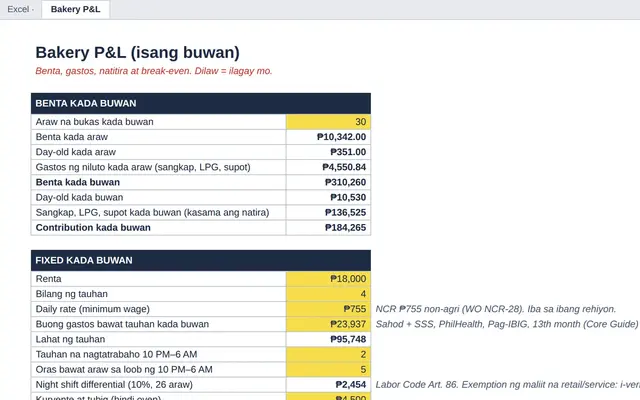
Task: Select the ₱310,260 monthly sales value
Action: (328, 182)
